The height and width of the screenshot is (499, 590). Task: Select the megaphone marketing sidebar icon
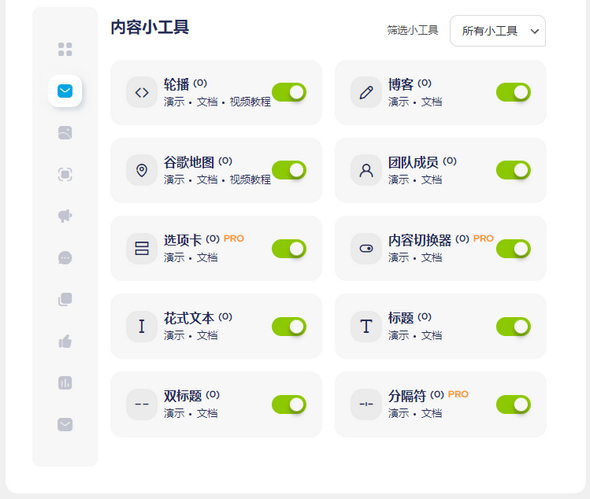[x=65, y=216]
